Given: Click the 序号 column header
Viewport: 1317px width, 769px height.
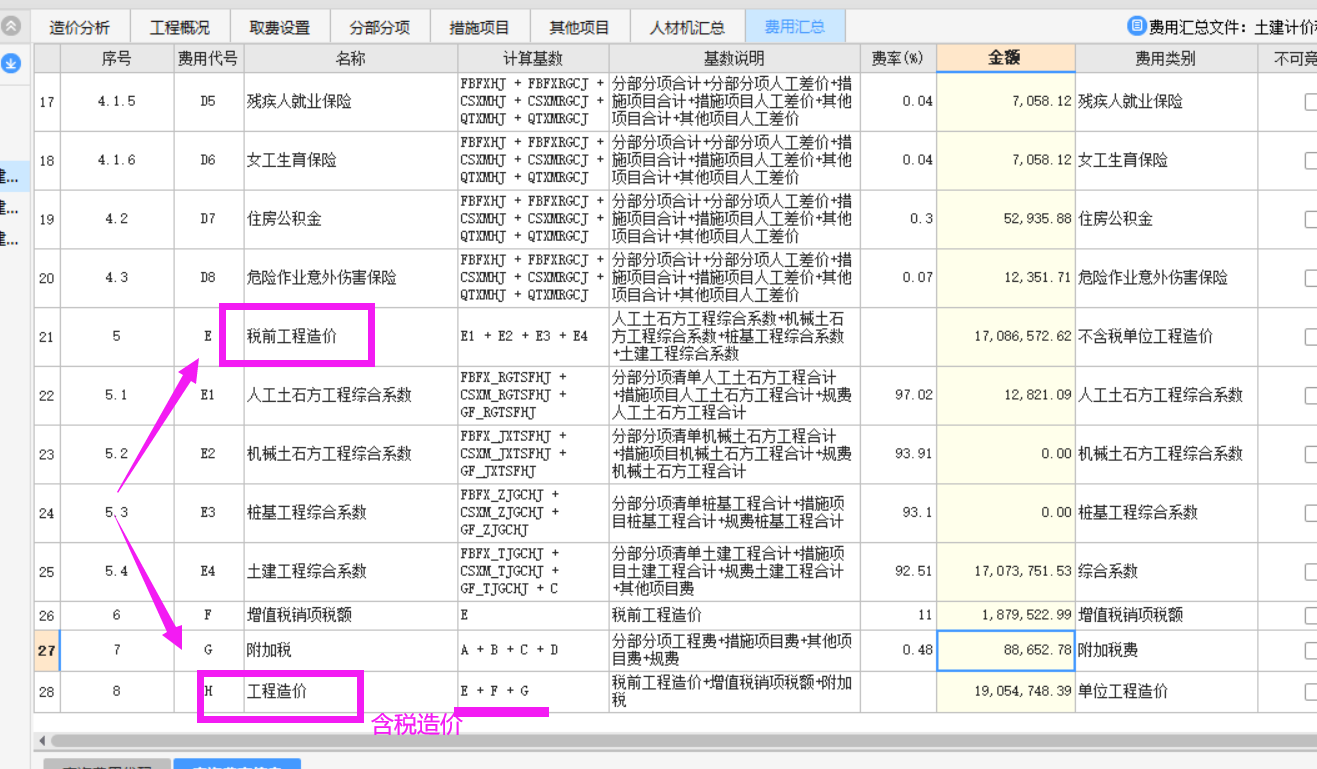Looking at the screenshot, I should (x=117, y=59).
